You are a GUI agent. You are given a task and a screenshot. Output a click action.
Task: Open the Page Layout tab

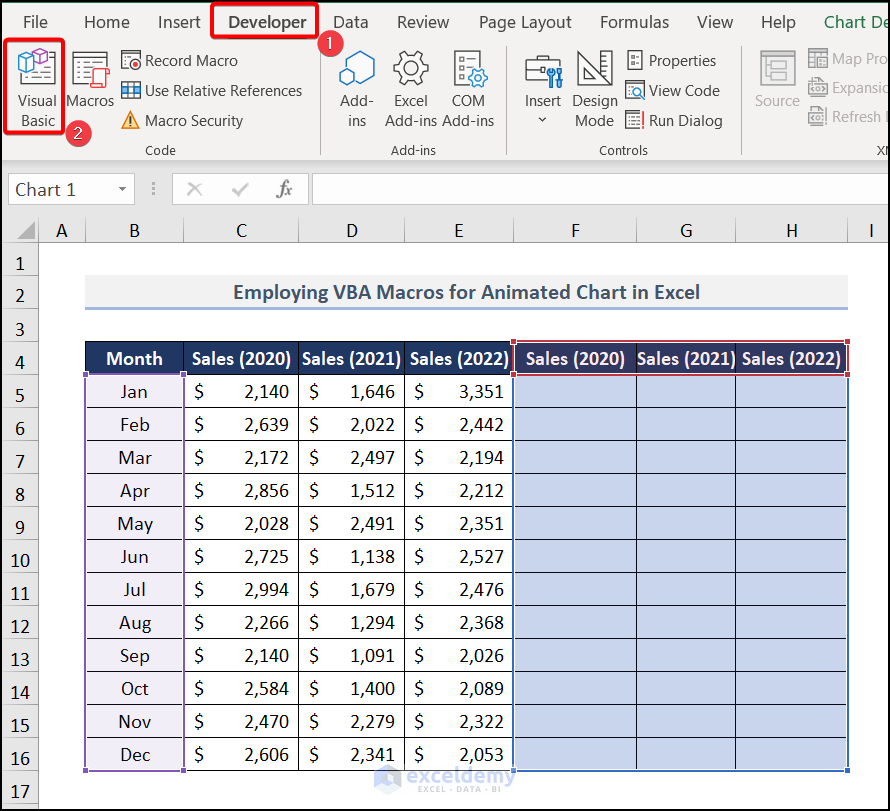click(x=525, y=22)
